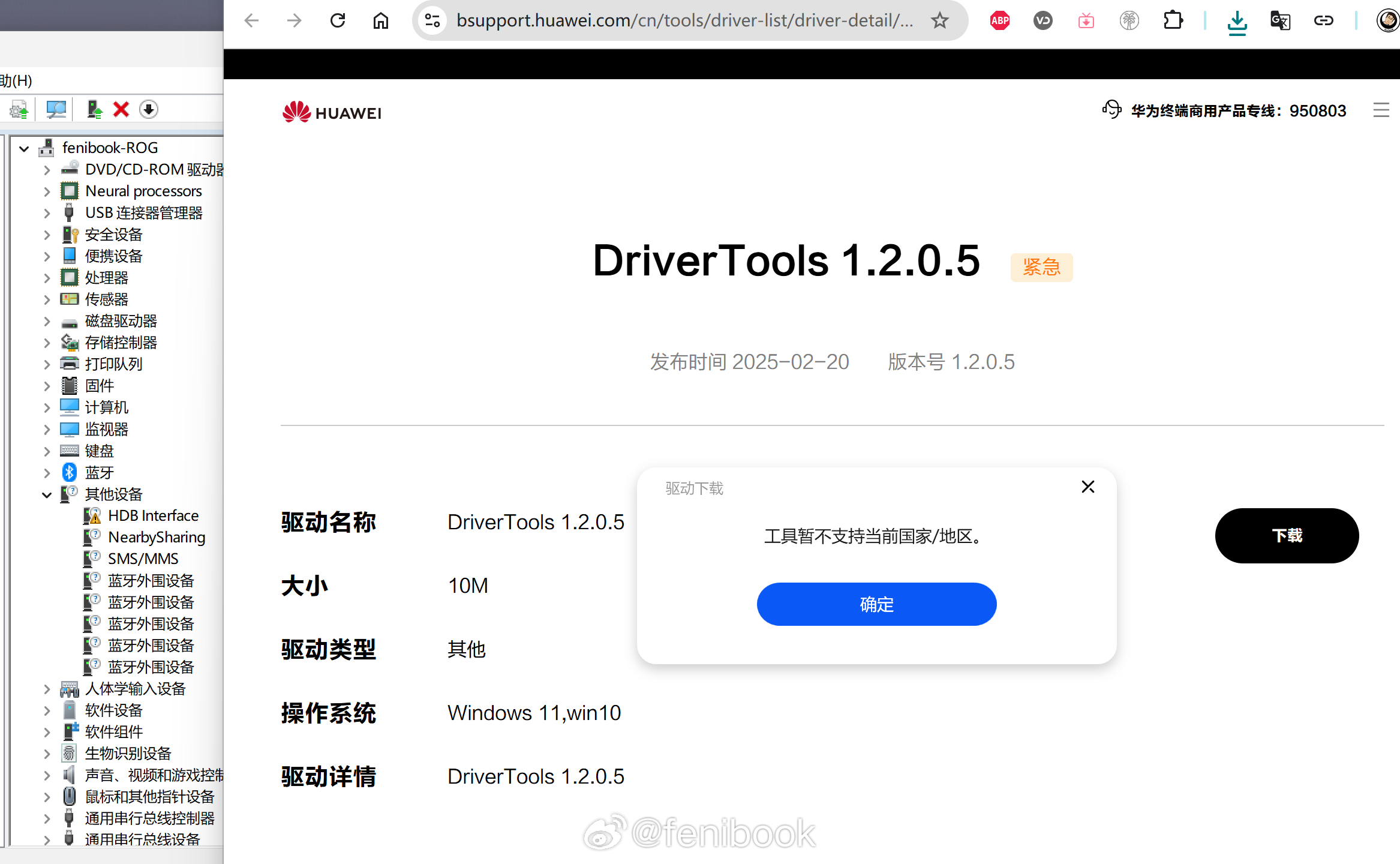Click the 紧急 urgent badge
1400x864 pixels.
(1041, 267)
